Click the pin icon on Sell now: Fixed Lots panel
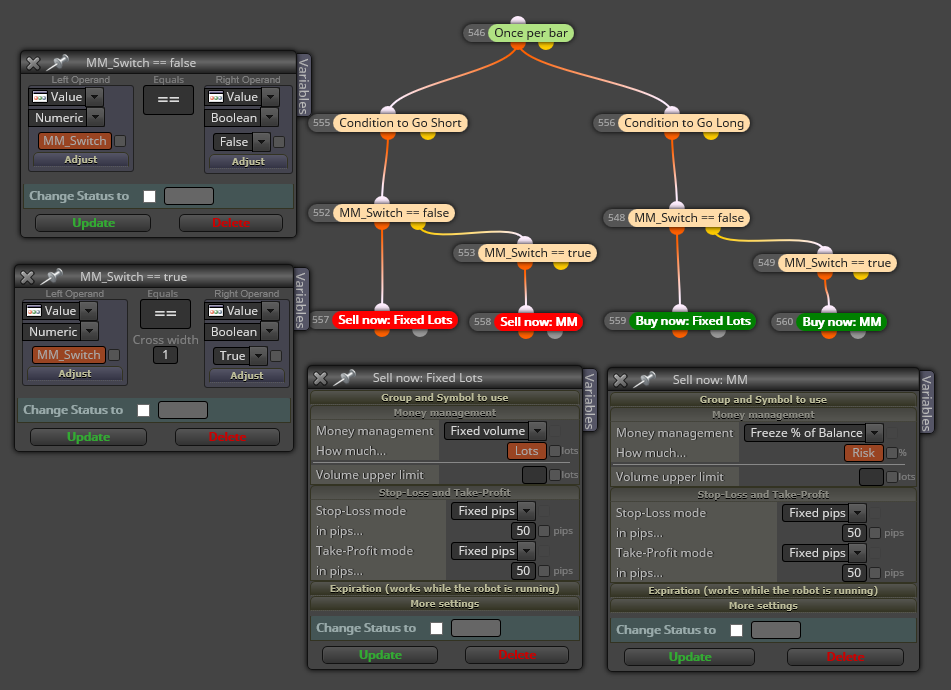This screenshot has width=951, height=690. (344, 378)
